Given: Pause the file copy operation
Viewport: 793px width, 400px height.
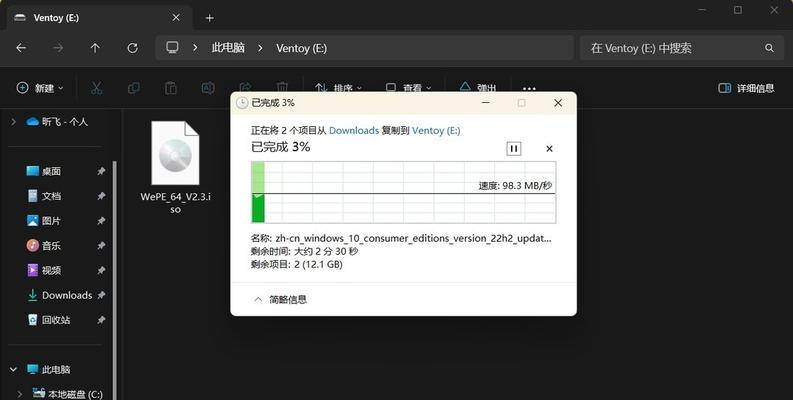Looking at the screenshot, I should pyautogui.click(x=513, y=148).
